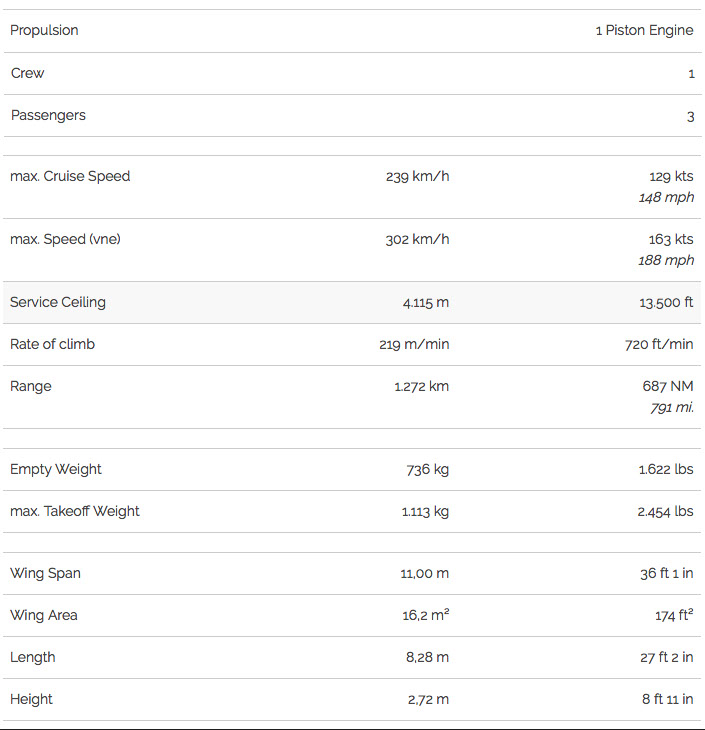This screenshot has width=705, height=730.
Task: Select the 16,2 m² wing area value
Action: tap(425, 615)
